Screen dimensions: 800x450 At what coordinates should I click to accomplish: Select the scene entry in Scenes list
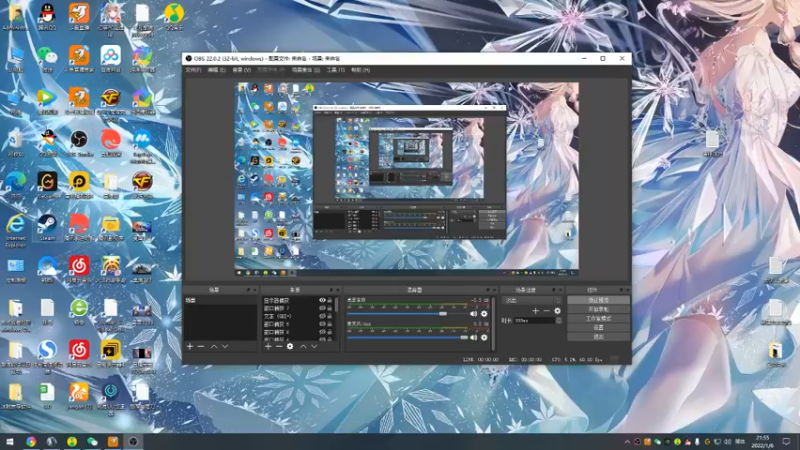pyautogui.click(x=220, y=301)
